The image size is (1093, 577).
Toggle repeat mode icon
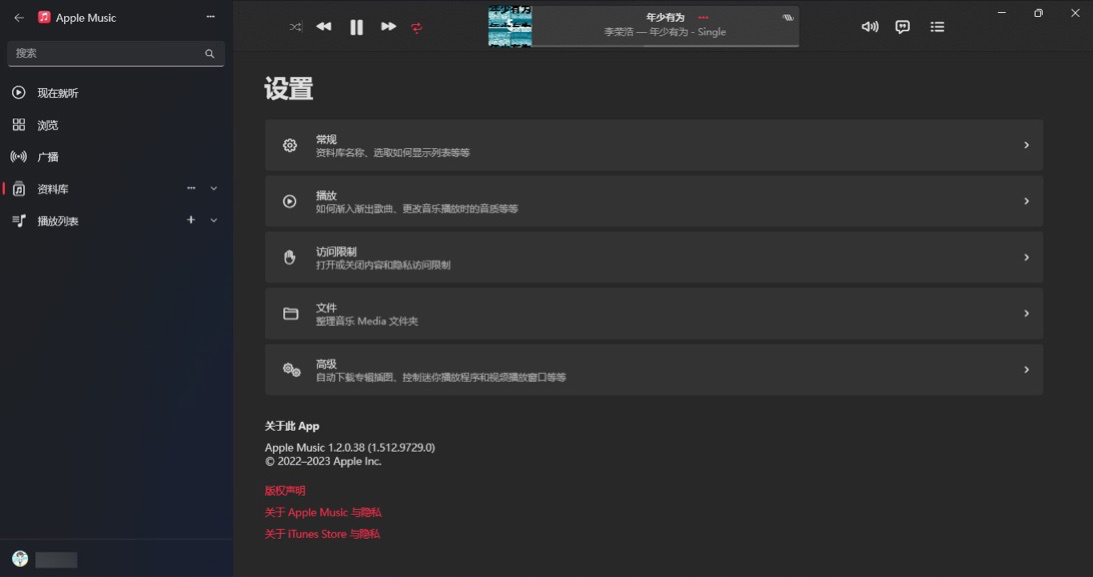(417, 27)
